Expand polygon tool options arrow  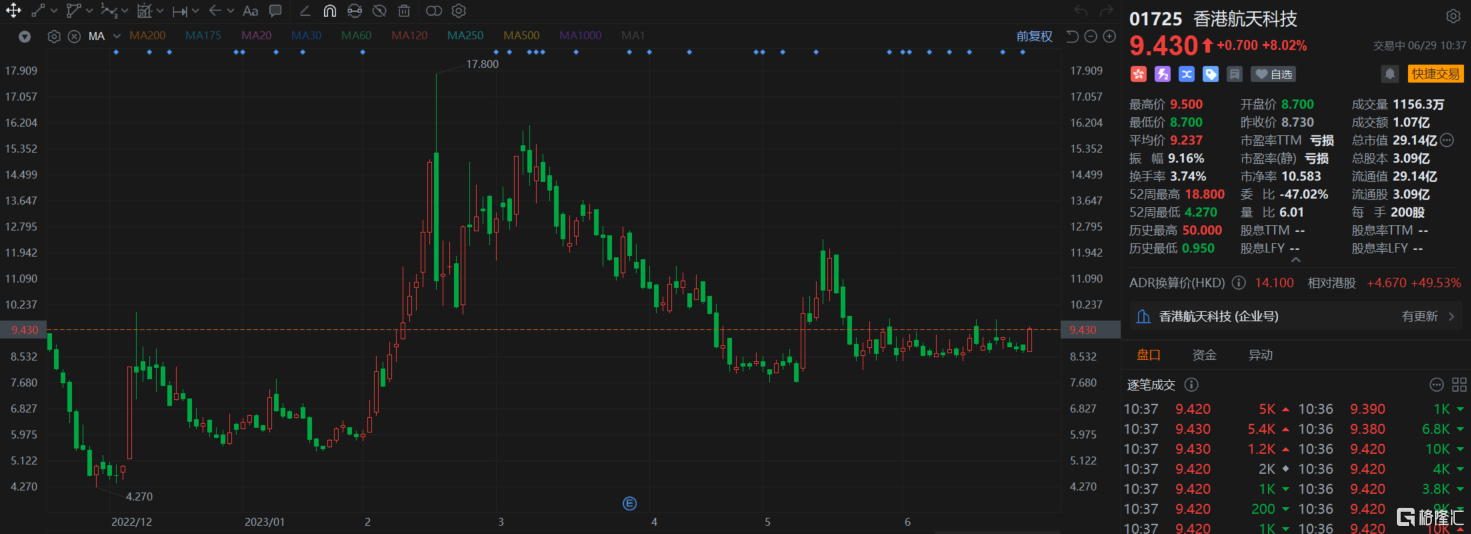coord(89,11)
